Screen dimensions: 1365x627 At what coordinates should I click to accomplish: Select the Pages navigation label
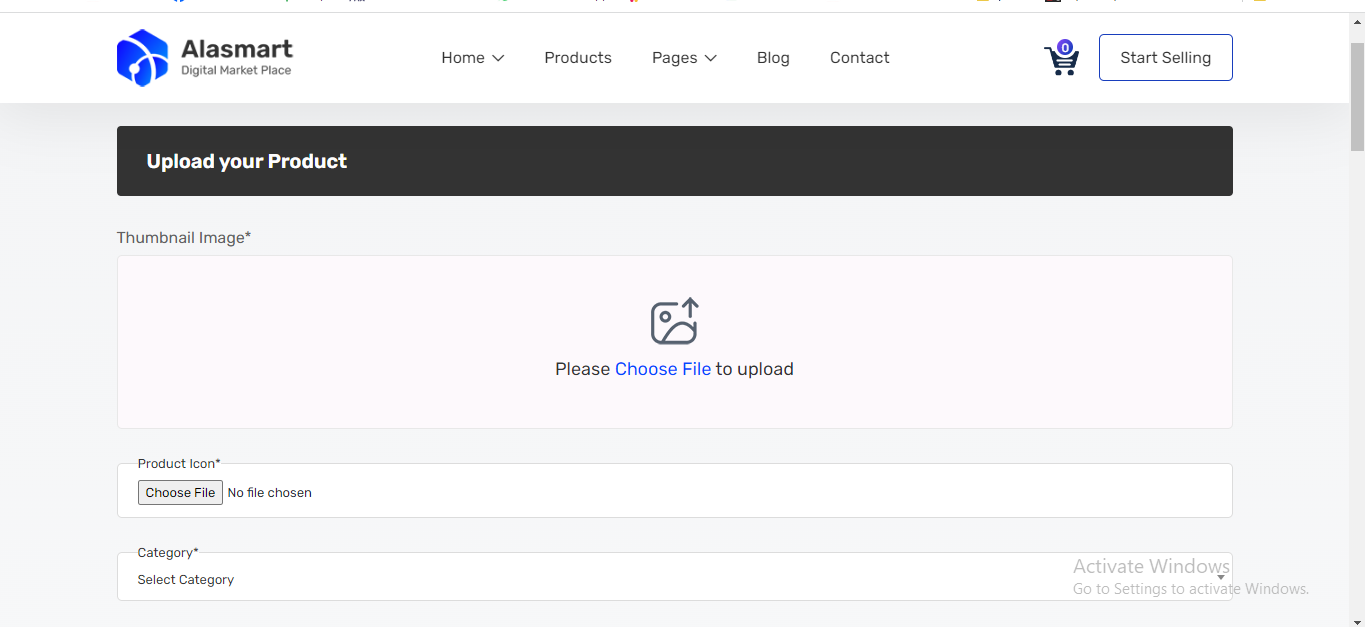(674, 58)
